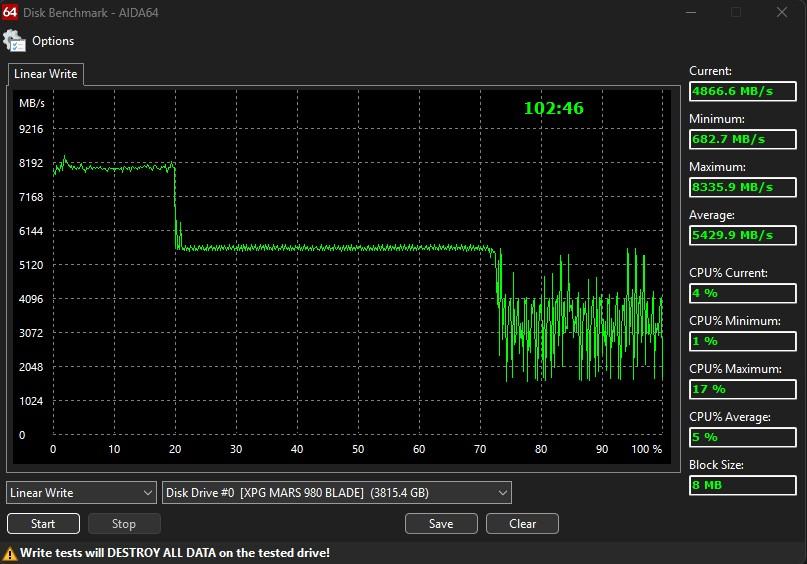Click the Minimum 682.7 MB/s value field
The width and height of the screenshot is (807, 564).
(x=743, y=139)
